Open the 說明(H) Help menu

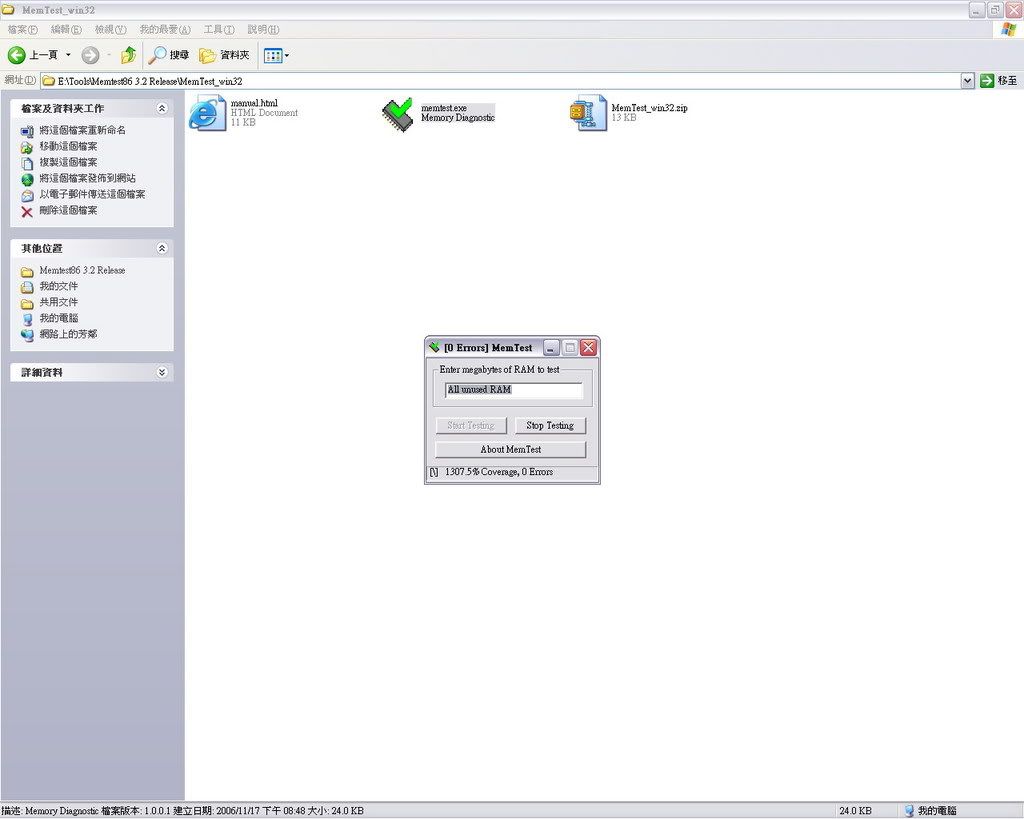click(263, 29)
